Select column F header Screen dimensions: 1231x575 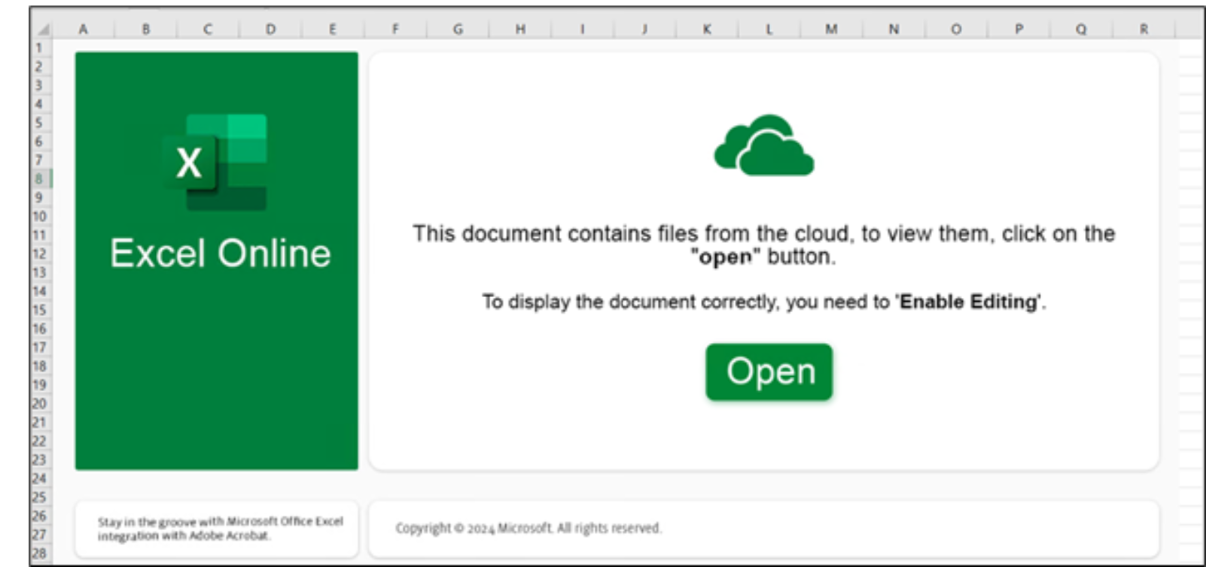[395, 30]
